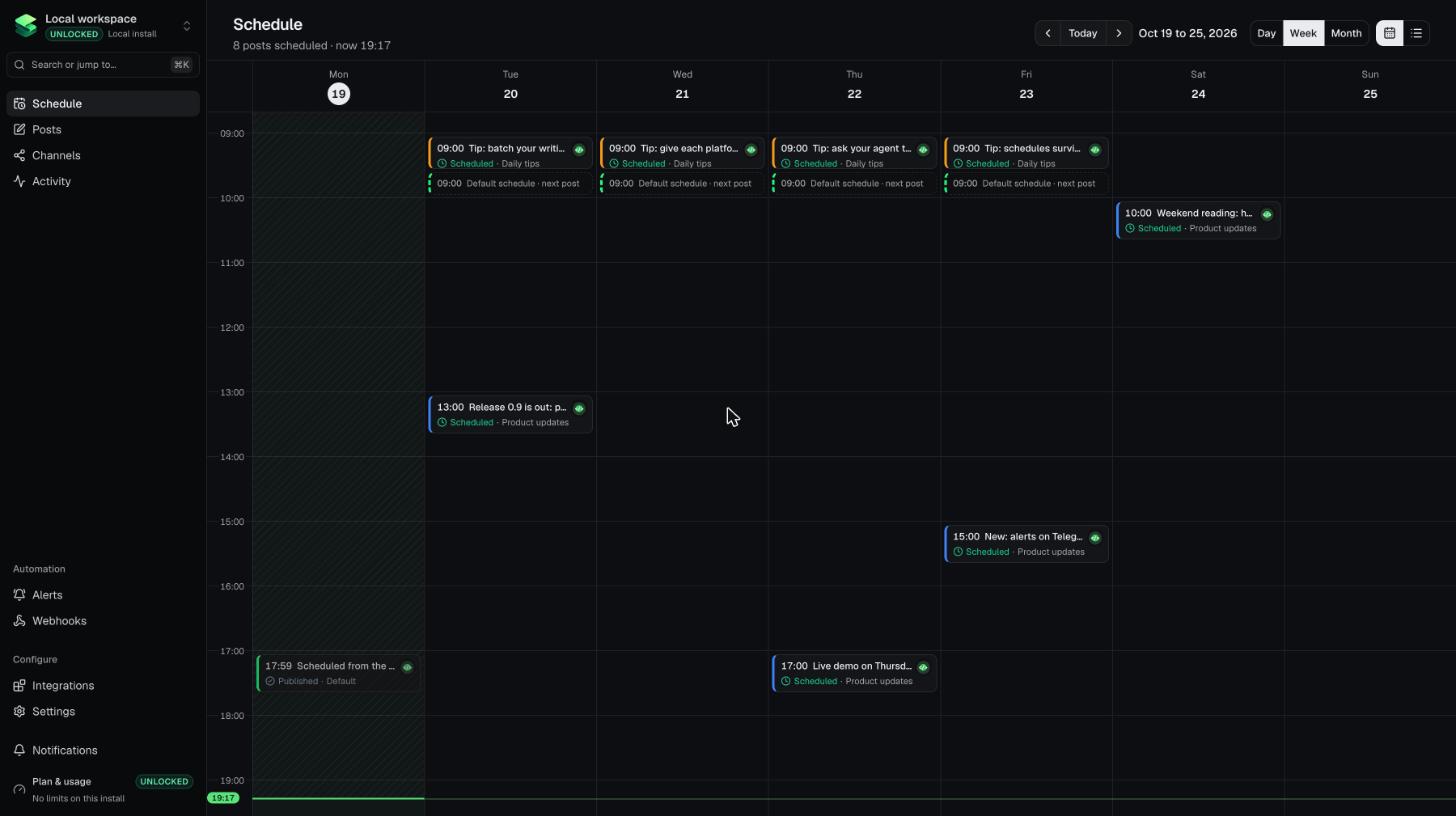The width and height of the screenshot is (1456, 816).
Task: Open Notifications in the sidebar
Action: 103,751
